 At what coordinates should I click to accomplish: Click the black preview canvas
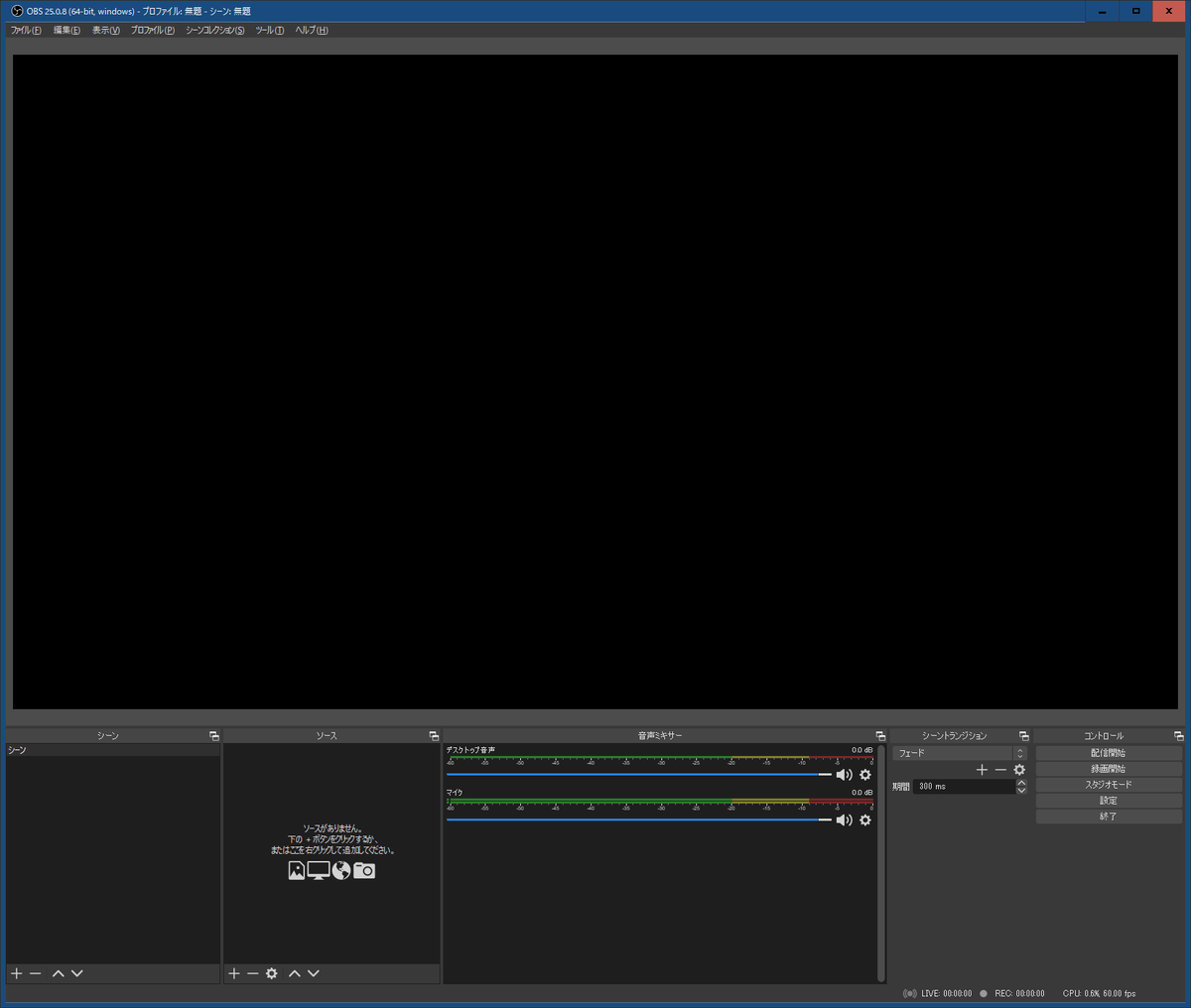(595, 382)
